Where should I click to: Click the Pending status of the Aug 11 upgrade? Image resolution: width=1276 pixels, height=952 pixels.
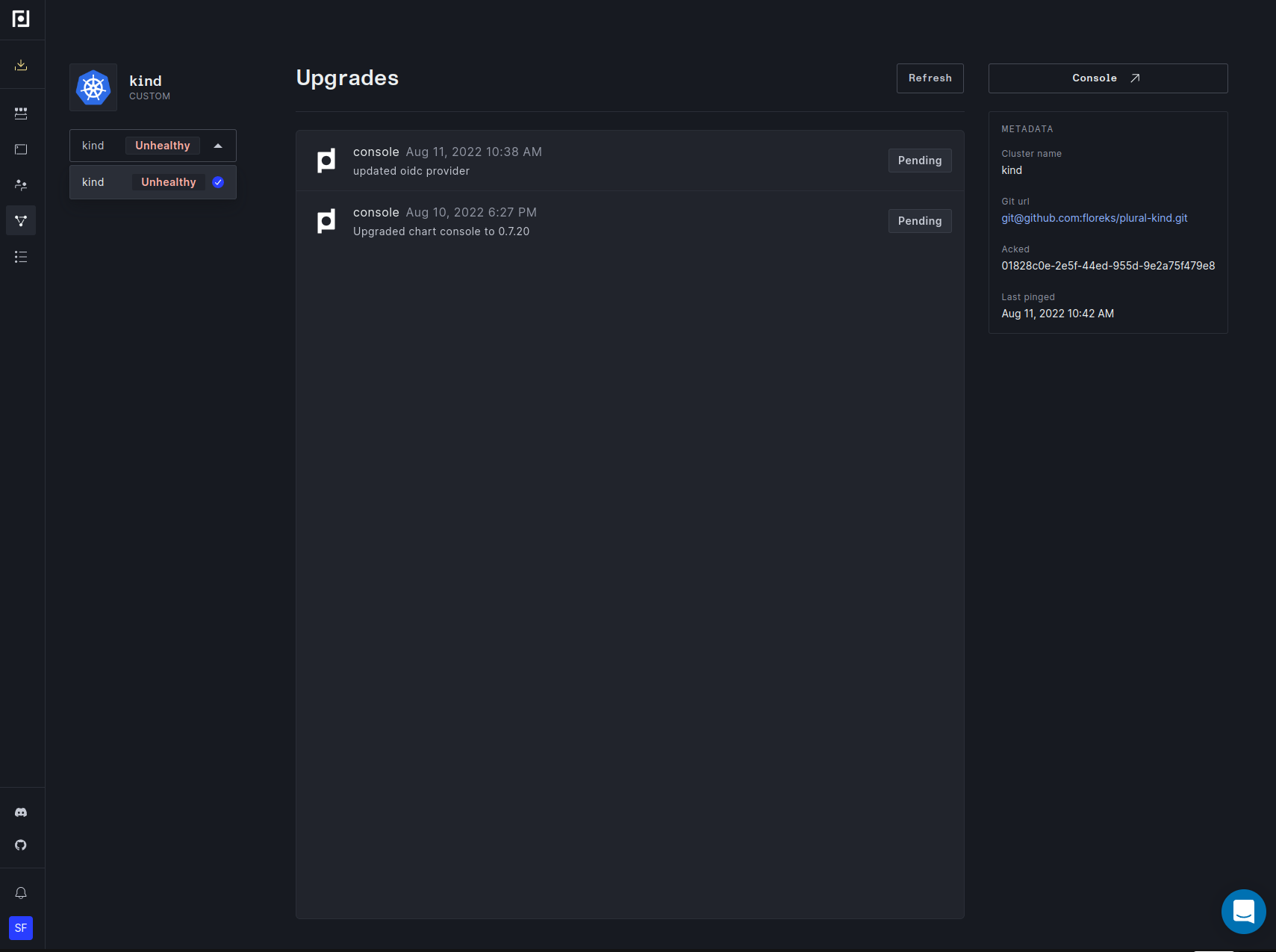[x=920, y=161]
